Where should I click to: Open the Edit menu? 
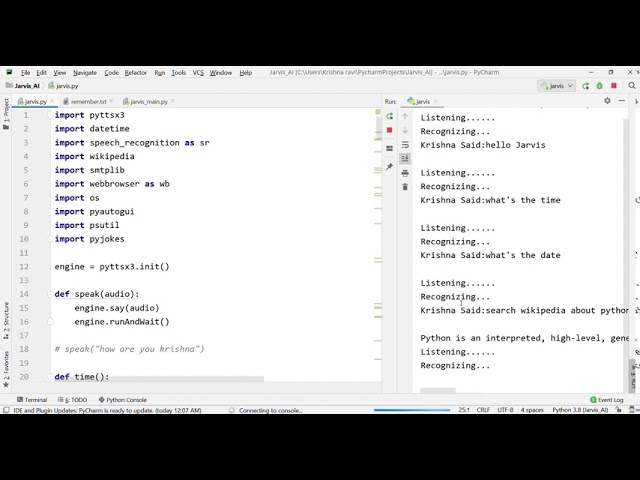tap(41, 73)
